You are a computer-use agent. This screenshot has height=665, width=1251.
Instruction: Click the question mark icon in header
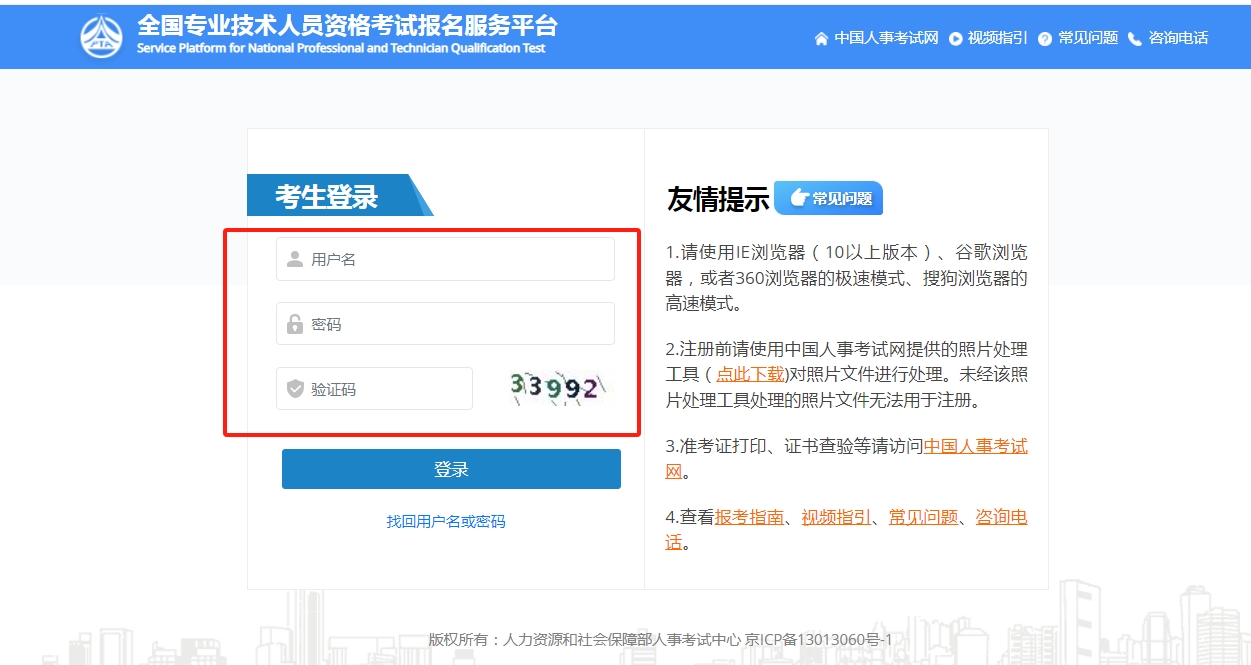click(x=1045, y=39)
